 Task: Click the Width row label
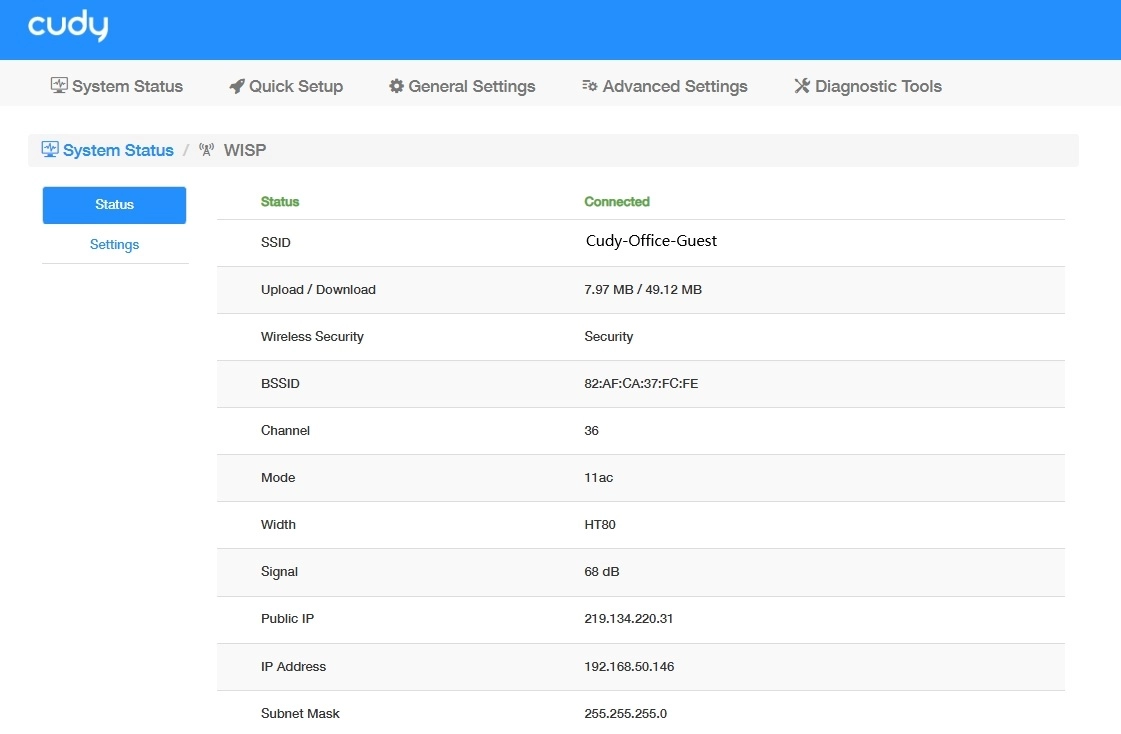tap(278, 525)
